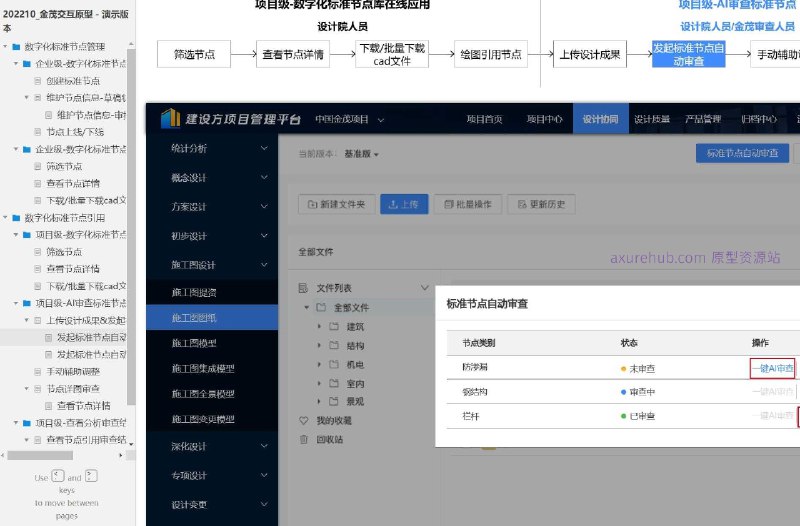
Task: Click the sitemap scrollbar up arrow
Action: pyautogui.click(x=131, y=45)
